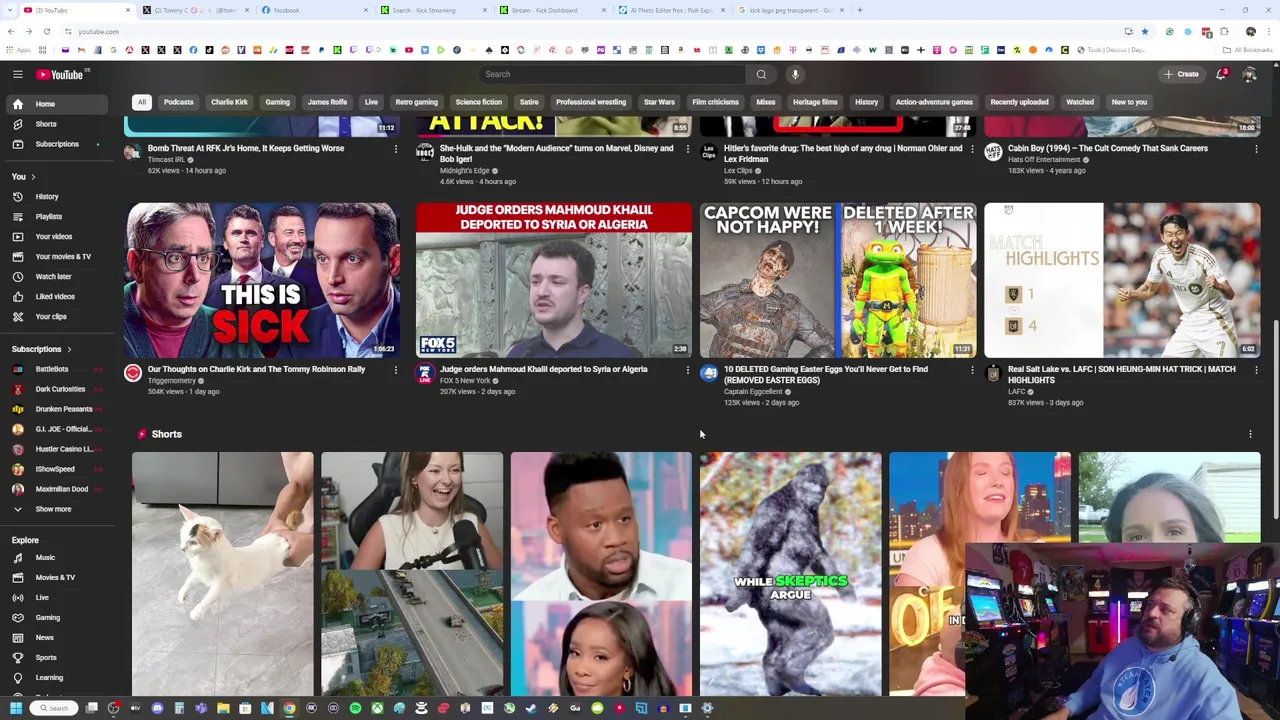
Task: Select the Podcasts filter chip
Action: click(x=179, y=102)
